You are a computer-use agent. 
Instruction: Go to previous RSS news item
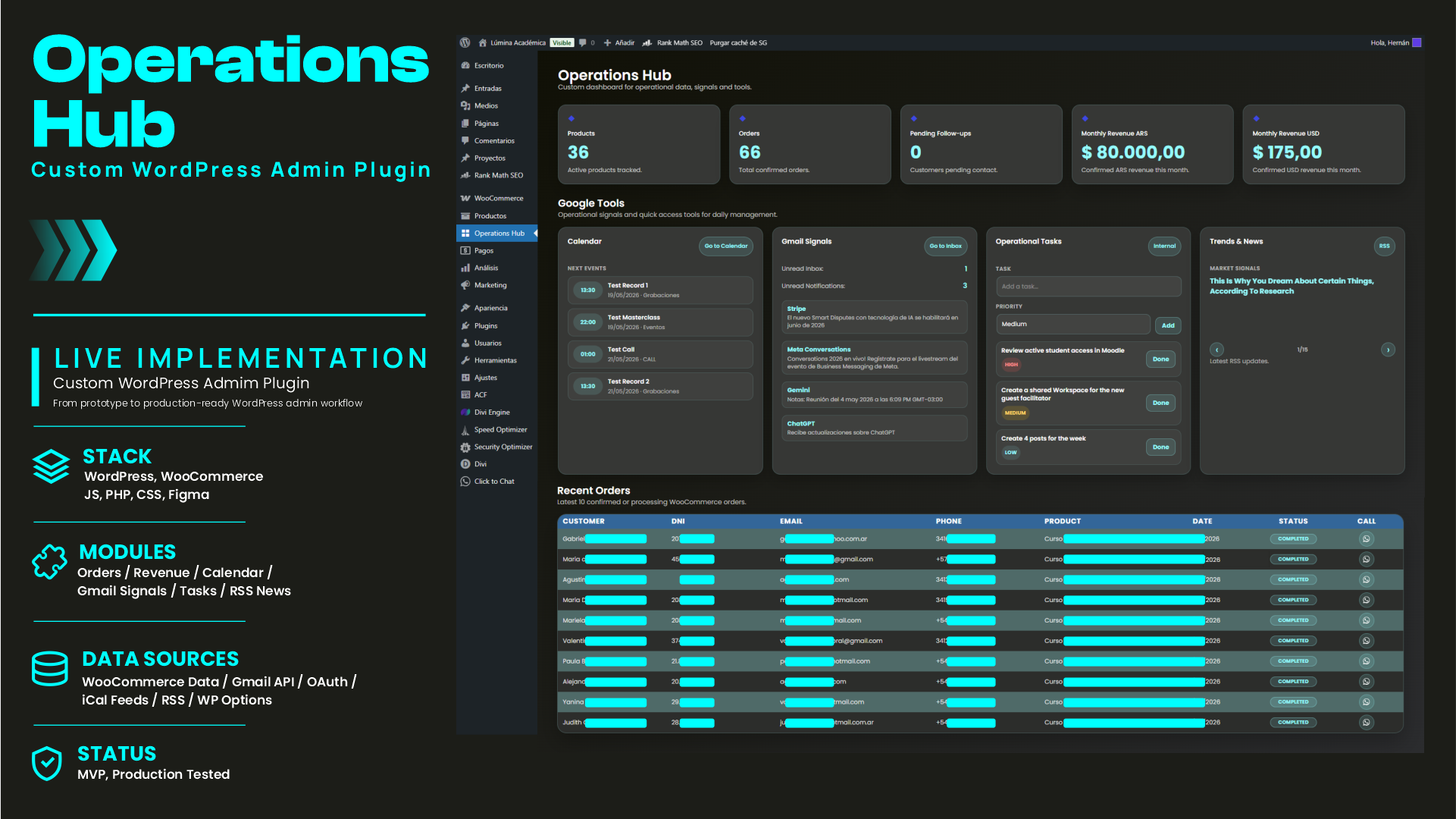click(1216, 350)
